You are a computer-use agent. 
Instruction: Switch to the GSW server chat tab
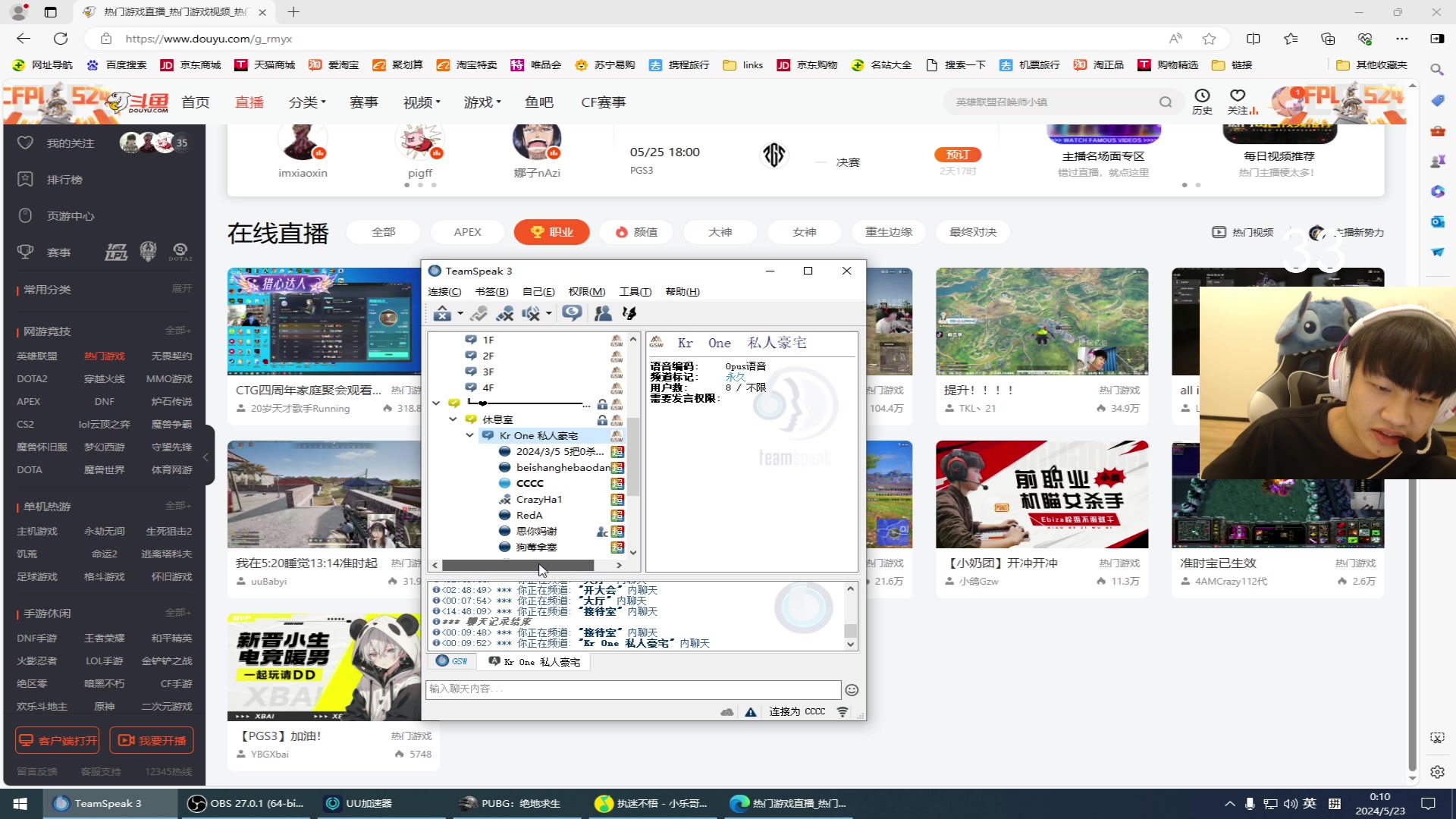(453, 661)
